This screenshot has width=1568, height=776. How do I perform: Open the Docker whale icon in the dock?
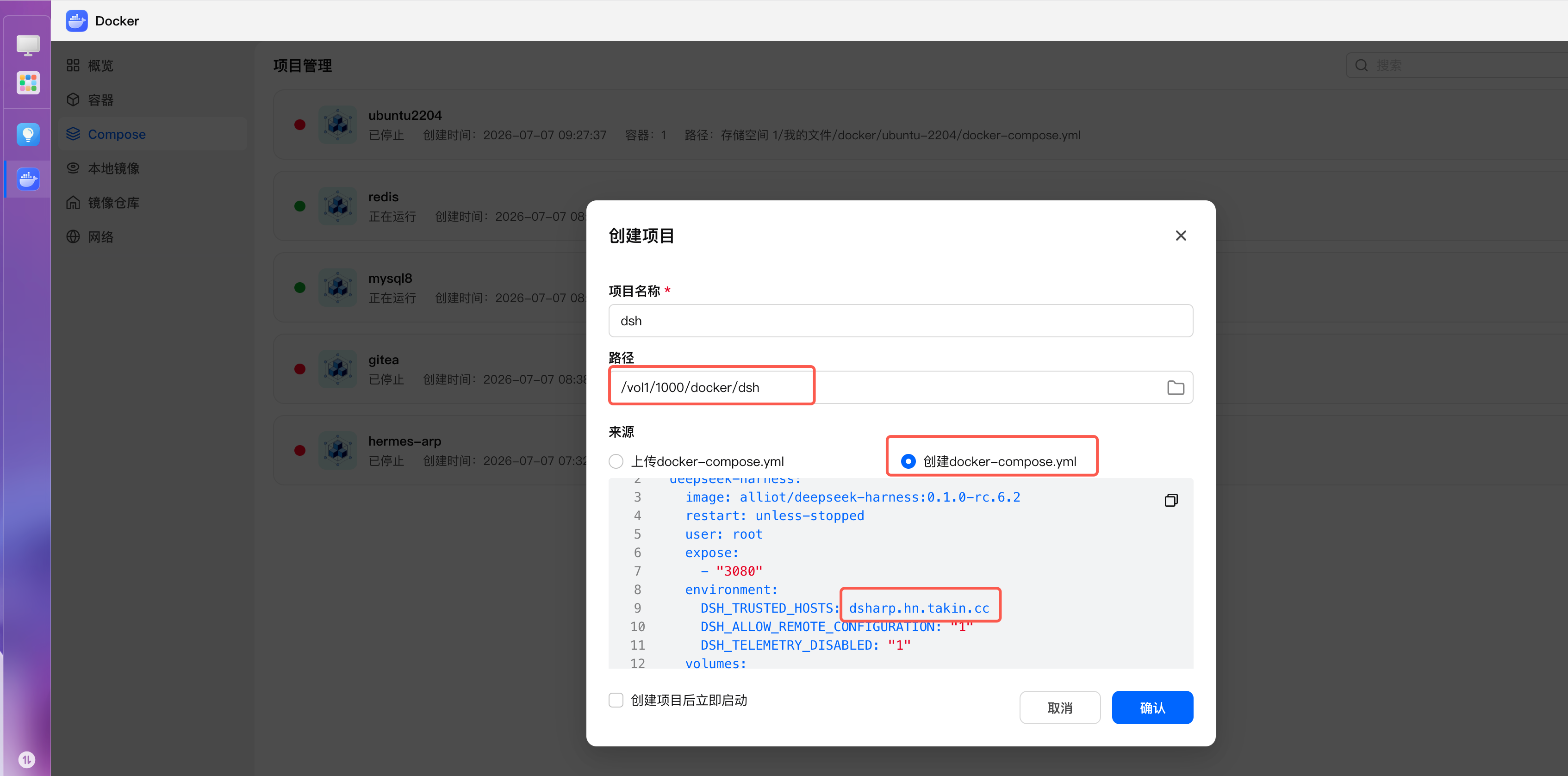click(x=28, y=180)
